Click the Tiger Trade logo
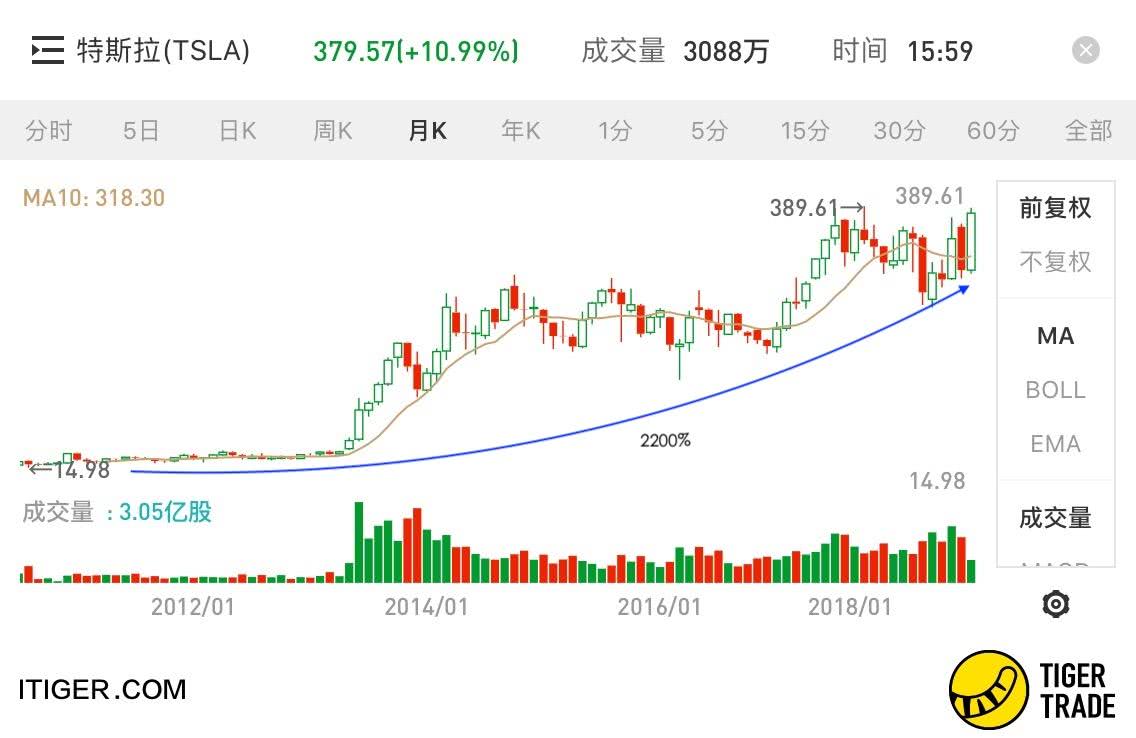1136x738 pixels. [x=1032, y=690]
